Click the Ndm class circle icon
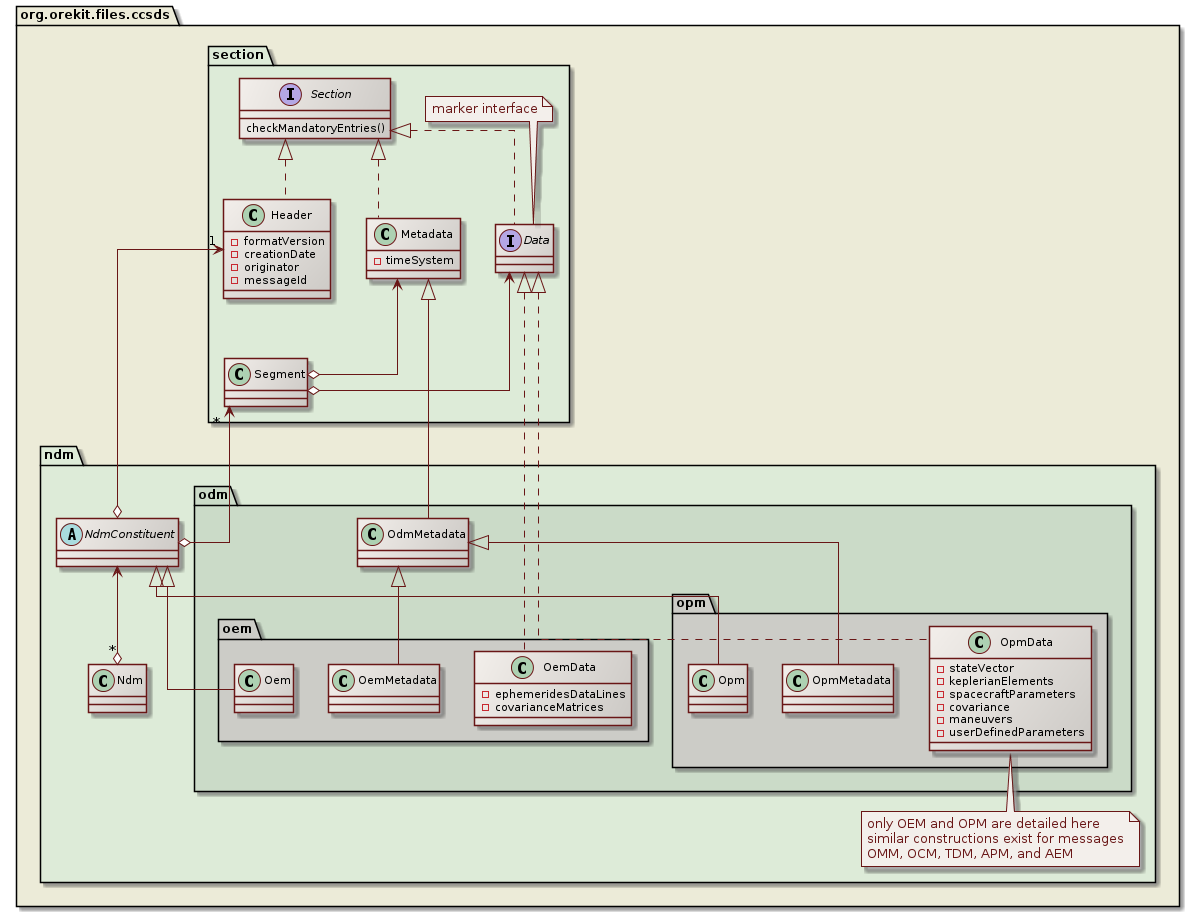Viewport: 1195px width, 912px height. tap(102, 681)
